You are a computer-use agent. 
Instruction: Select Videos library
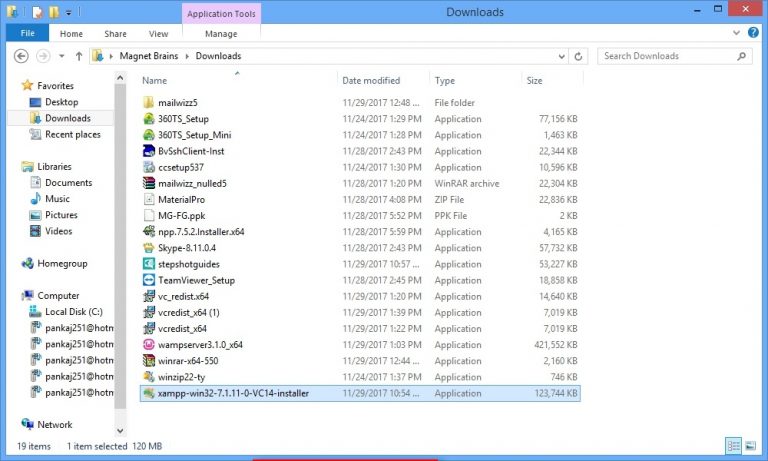coord(58,231)
